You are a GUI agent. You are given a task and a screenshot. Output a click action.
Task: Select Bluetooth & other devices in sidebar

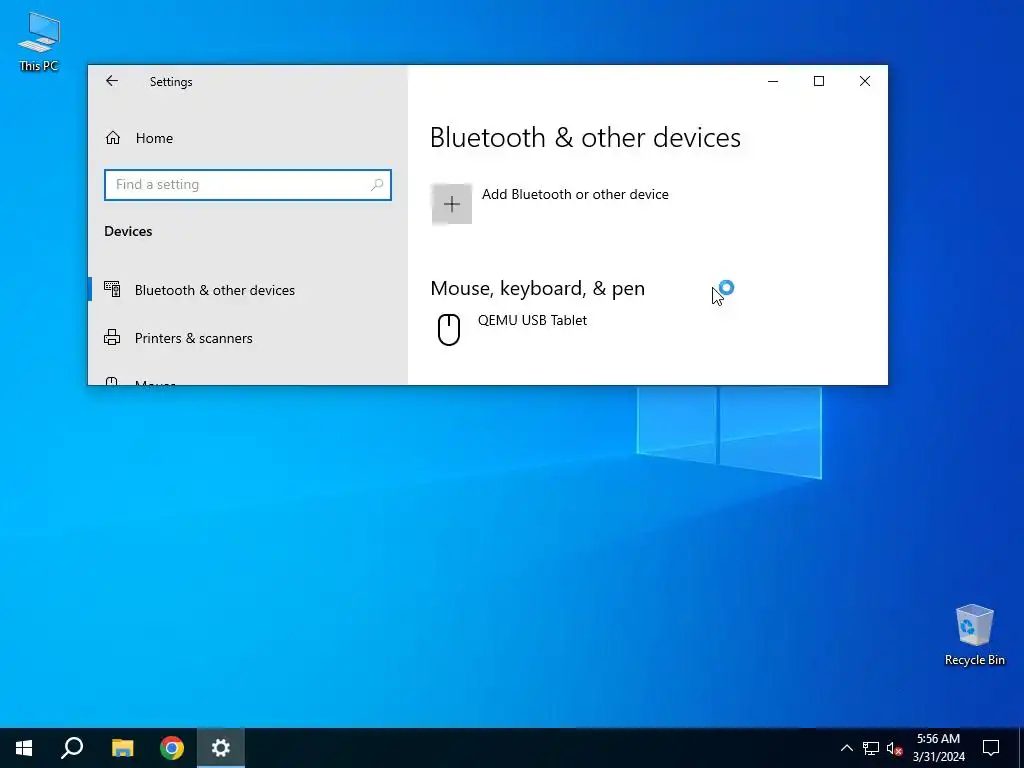coord(214,290)
